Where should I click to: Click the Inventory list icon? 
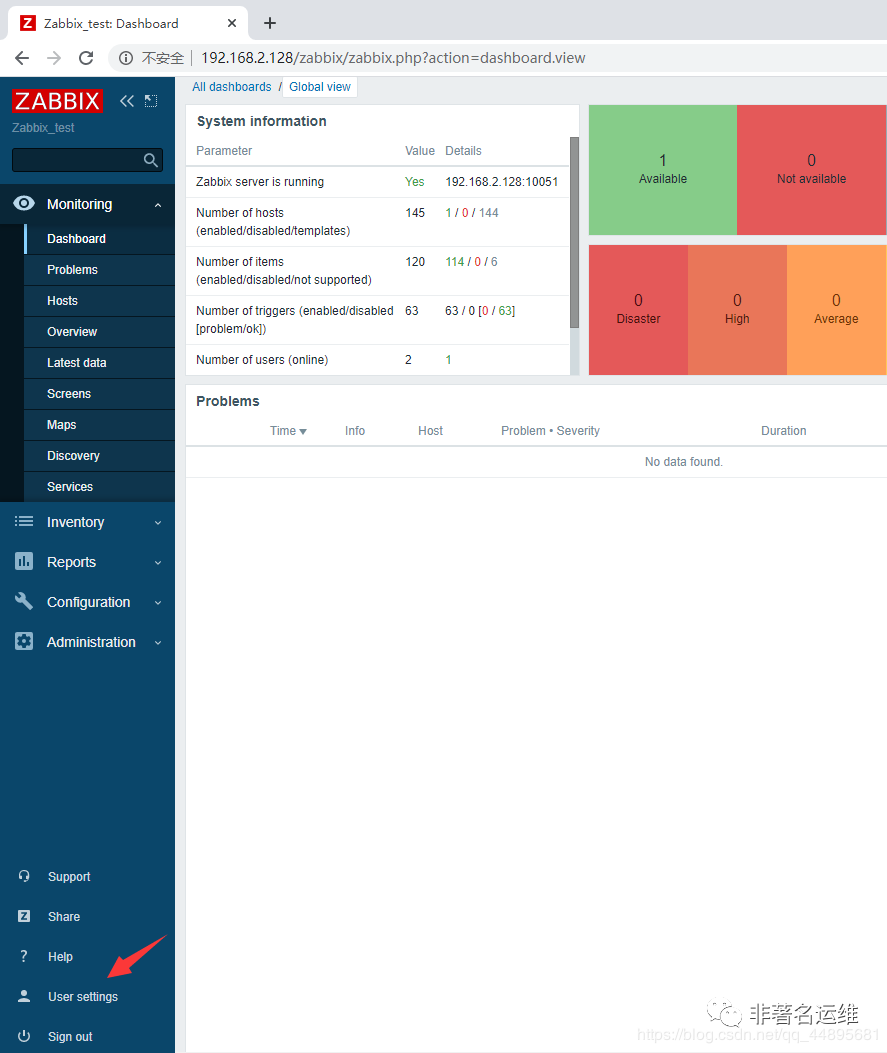[x=24, y=521]
